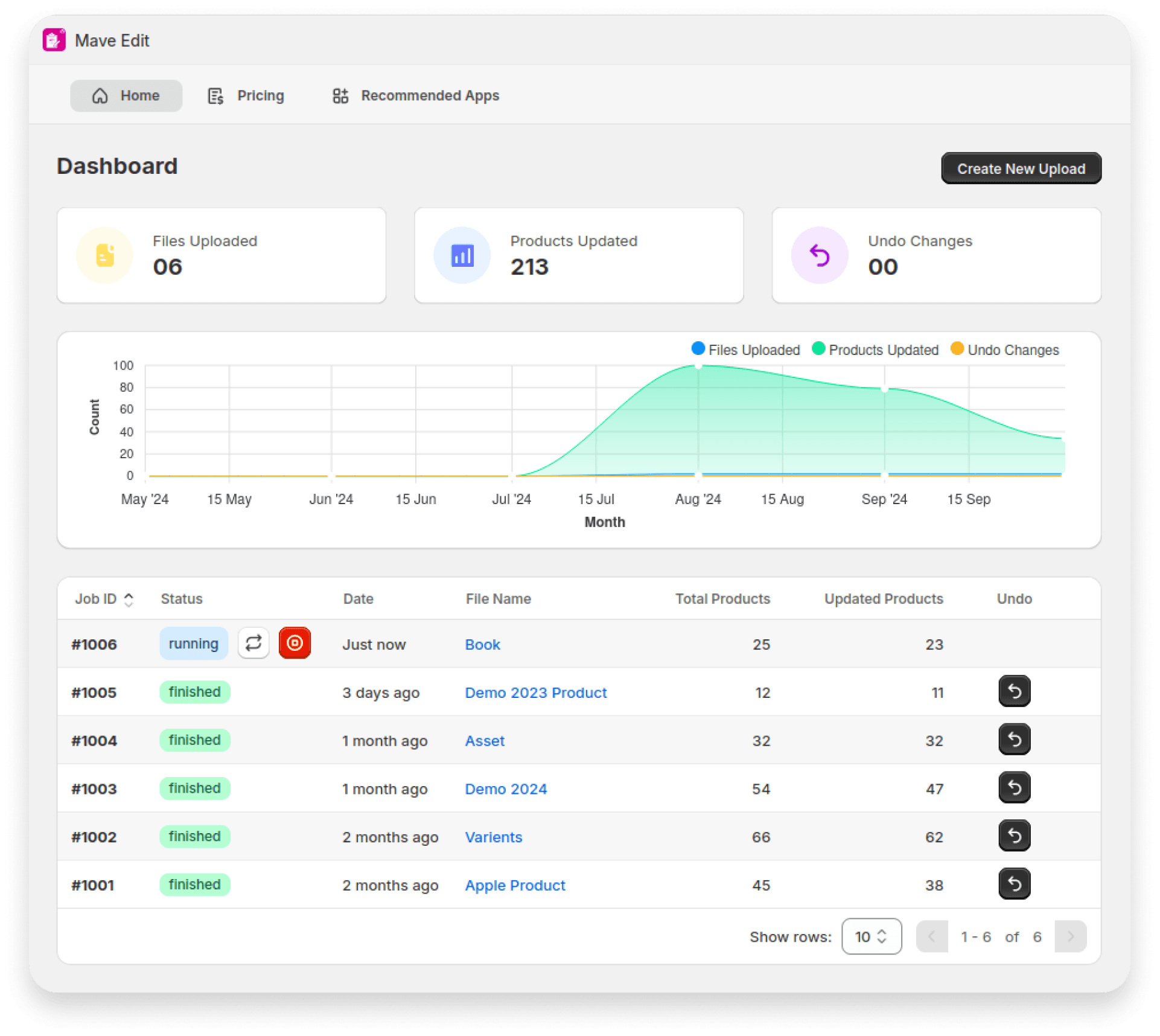Click the Sep '24 chart data point
Image resolution: width=1160 pixels, height=1036 pixels.
tap(884, 389)
